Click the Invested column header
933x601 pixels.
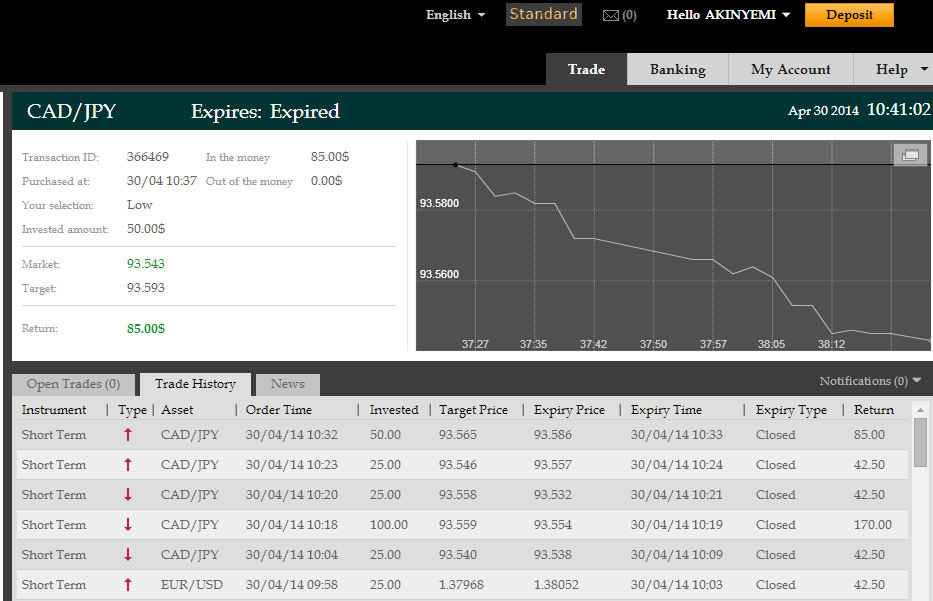[x=394, y=410]
